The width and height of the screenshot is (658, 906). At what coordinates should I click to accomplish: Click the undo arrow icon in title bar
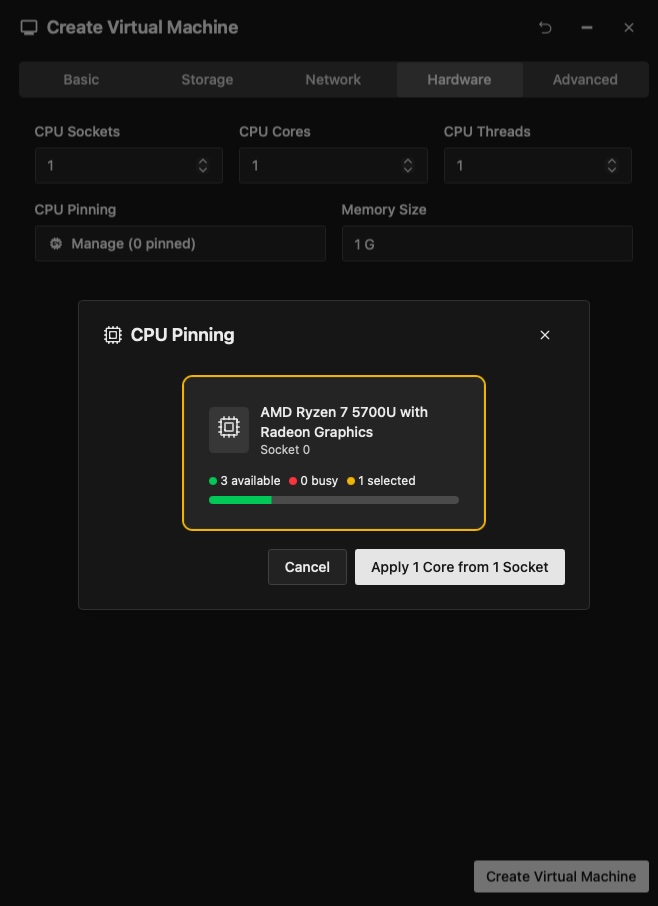545,28
